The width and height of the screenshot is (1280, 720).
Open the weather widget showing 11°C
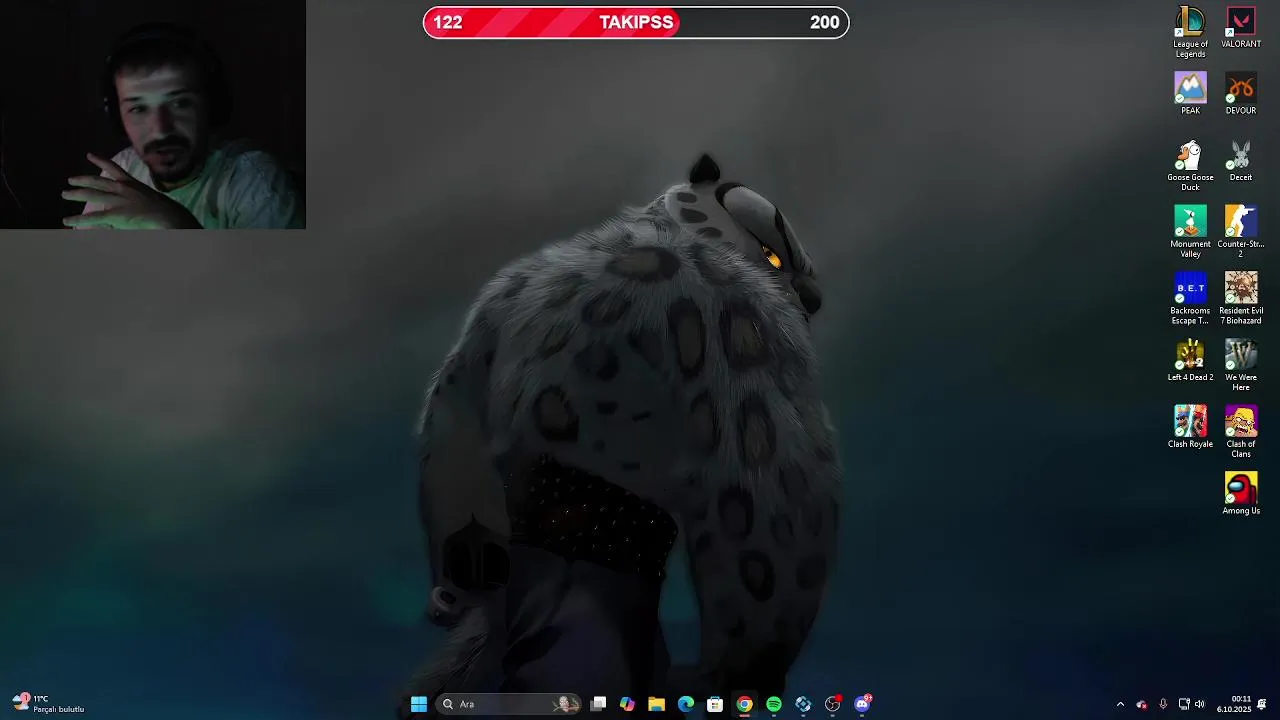pos(48,704)
